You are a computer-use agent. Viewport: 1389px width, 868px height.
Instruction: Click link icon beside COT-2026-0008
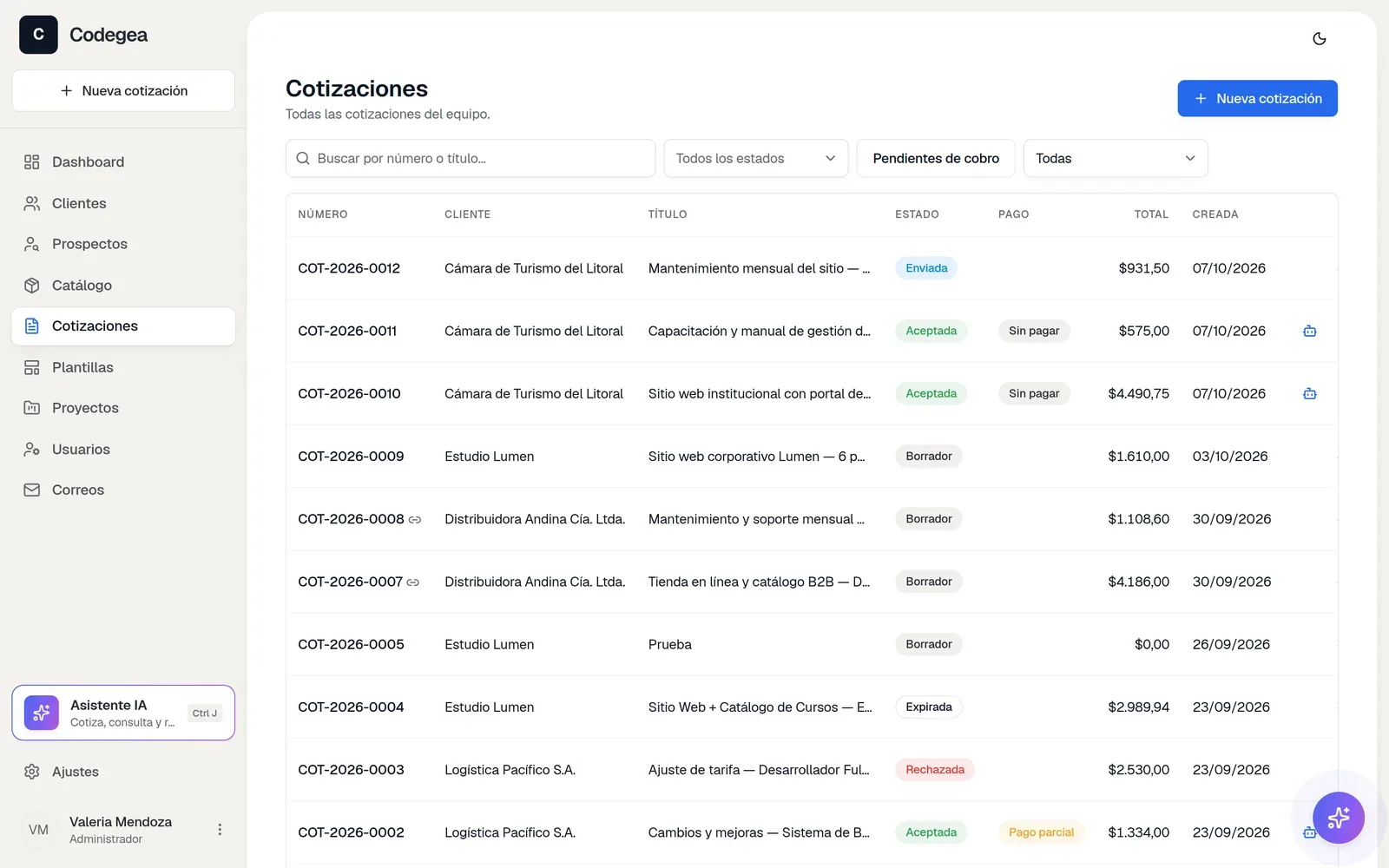click(x=415, y=520)
